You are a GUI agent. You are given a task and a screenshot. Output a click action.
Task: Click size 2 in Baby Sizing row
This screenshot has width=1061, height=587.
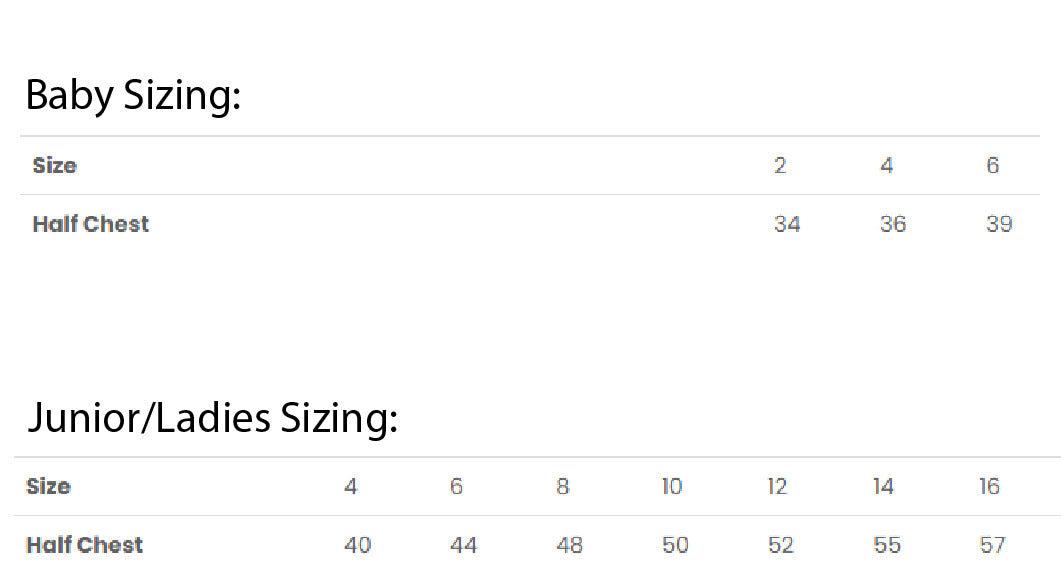(780, 166)
